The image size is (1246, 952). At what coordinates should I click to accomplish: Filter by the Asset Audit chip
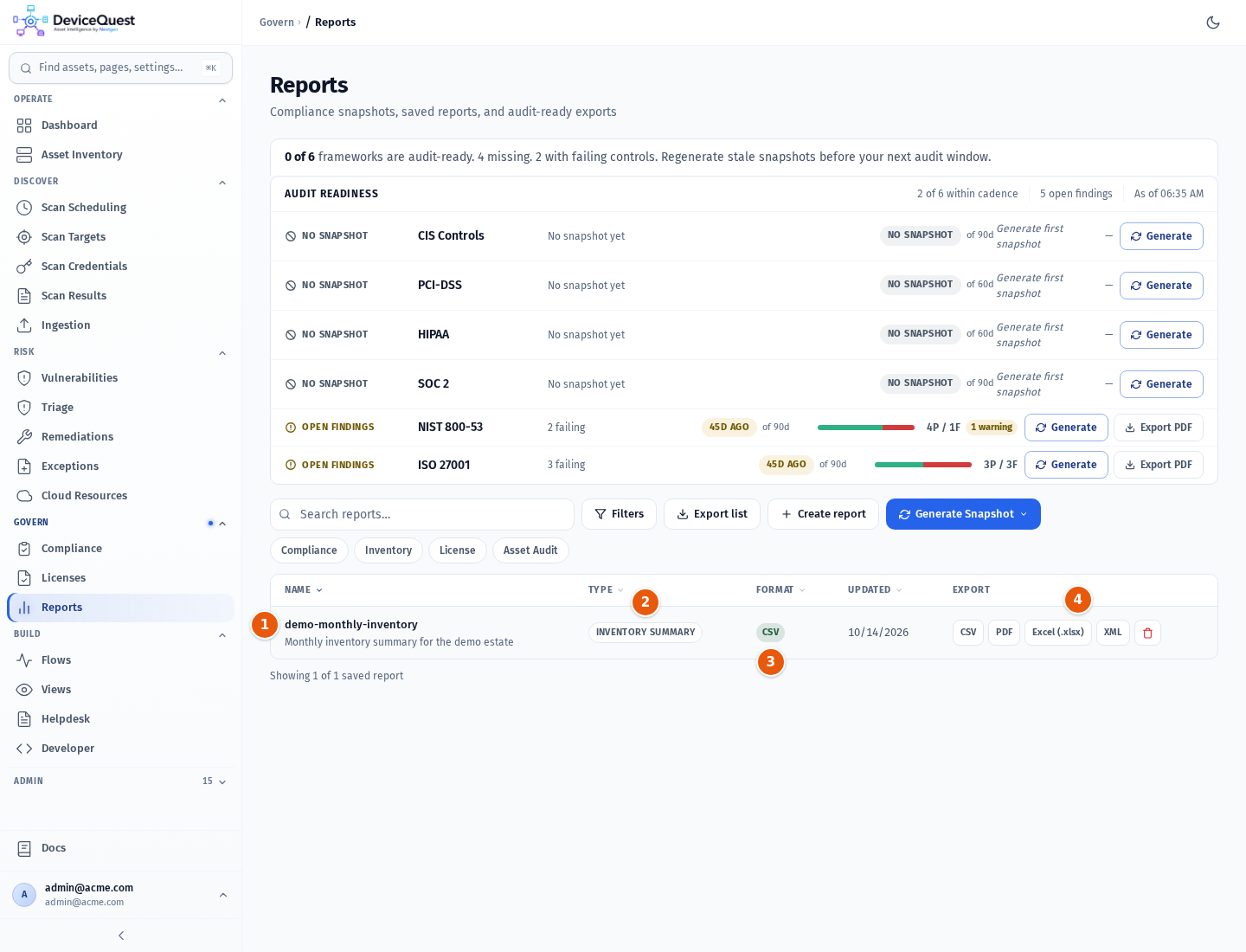click(530, 550)
